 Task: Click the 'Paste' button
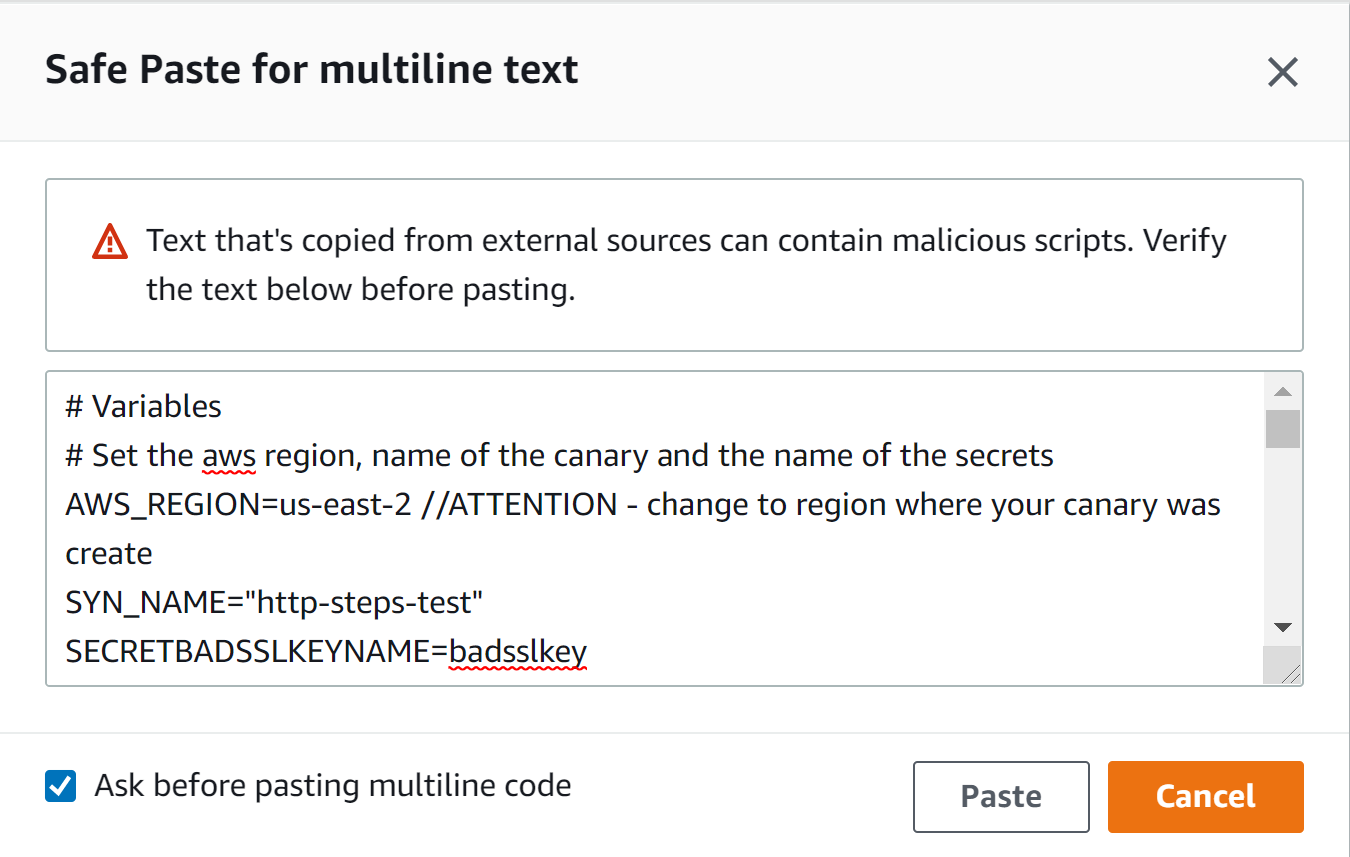point(1000,796)
